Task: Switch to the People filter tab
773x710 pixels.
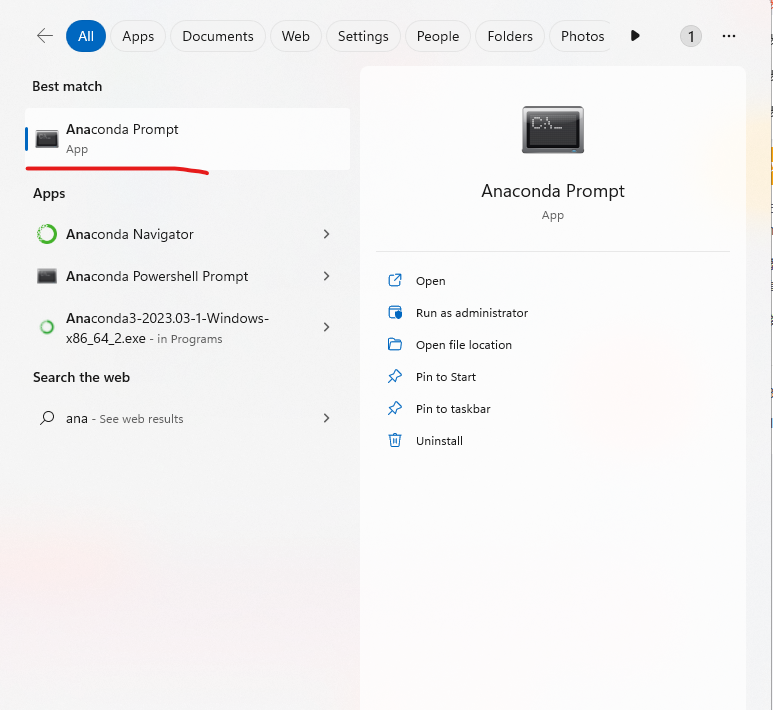Action: pyautogui.click(x=438, y=36)
